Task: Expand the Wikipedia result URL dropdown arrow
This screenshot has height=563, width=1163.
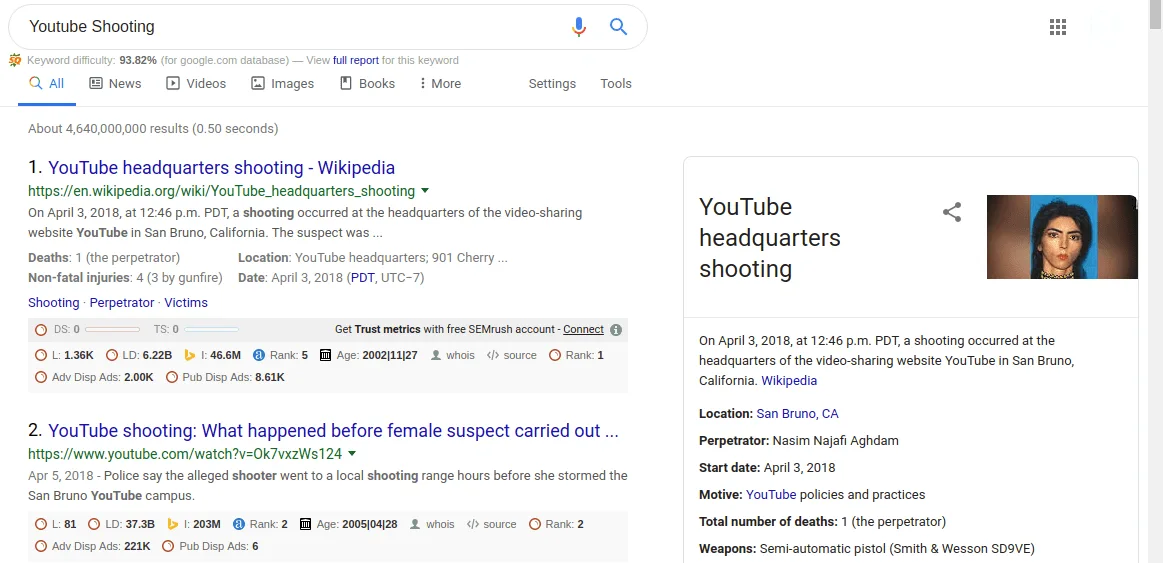Action: click(x=424, y=191)
